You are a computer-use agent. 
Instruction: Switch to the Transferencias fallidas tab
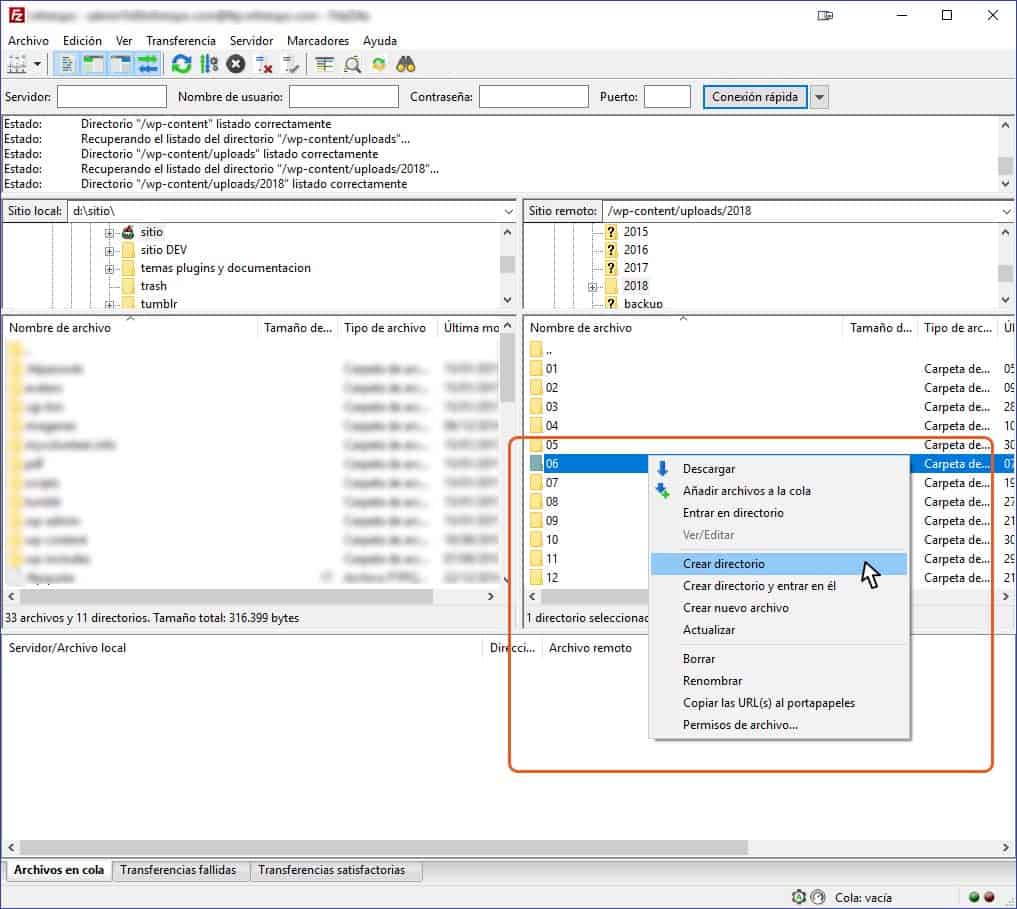(x=180, y=870)
